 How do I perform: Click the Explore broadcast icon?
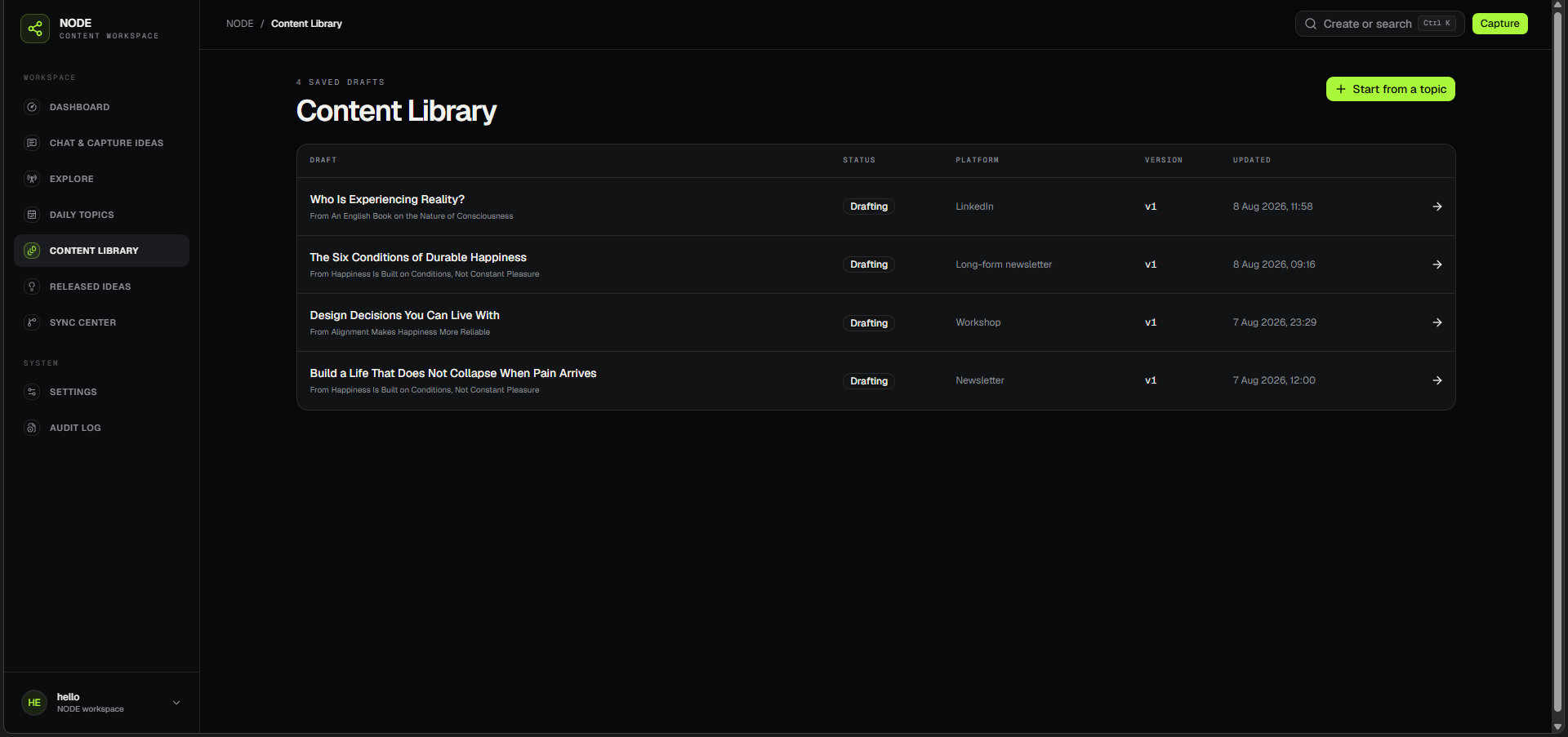(x=32, y=179)
